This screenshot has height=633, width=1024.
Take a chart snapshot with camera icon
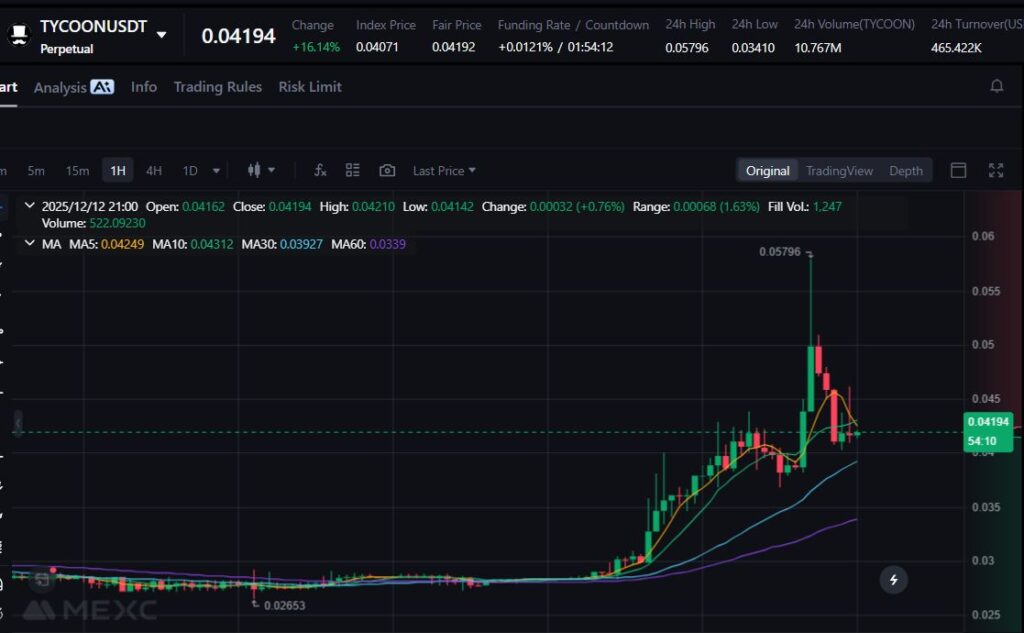387,171
